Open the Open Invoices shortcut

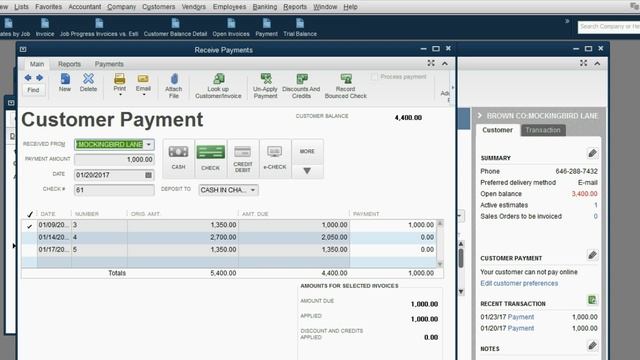tap(231, 27)
